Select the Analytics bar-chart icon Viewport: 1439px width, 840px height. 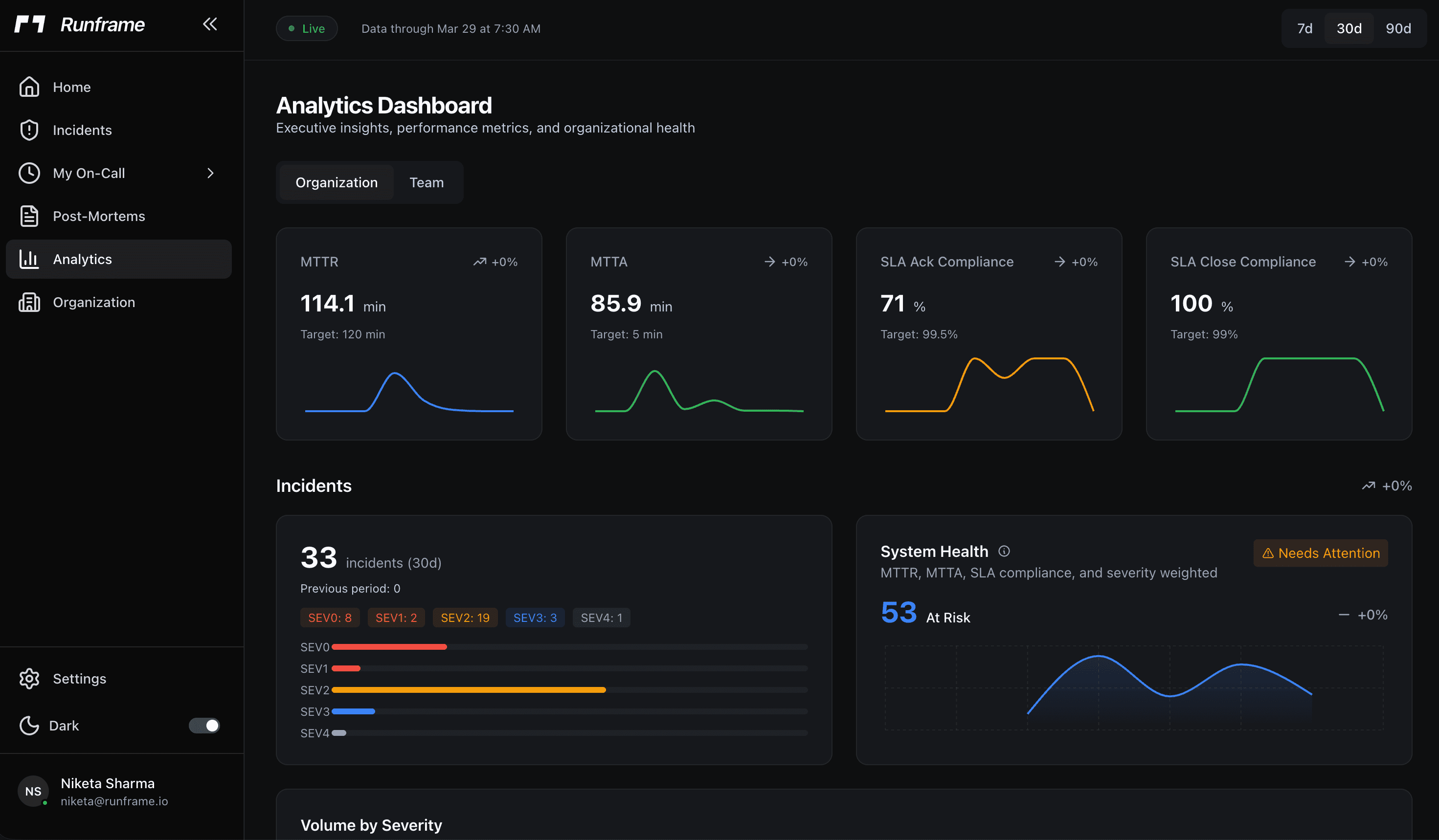(29, 259)
